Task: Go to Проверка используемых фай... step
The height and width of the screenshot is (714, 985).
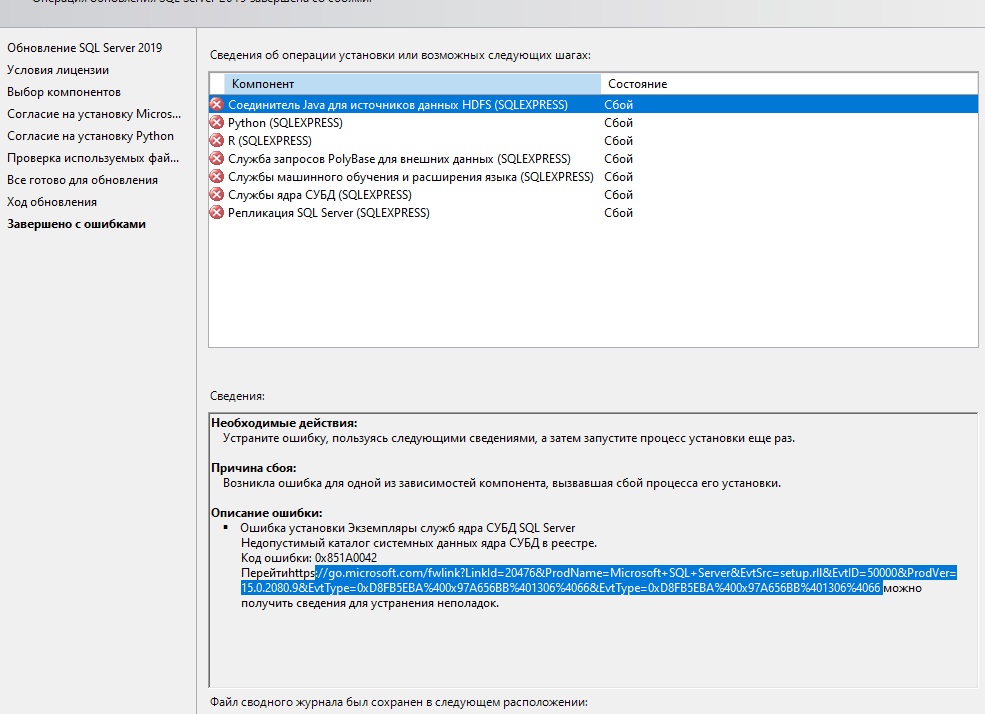Action: tap(93, 158)
